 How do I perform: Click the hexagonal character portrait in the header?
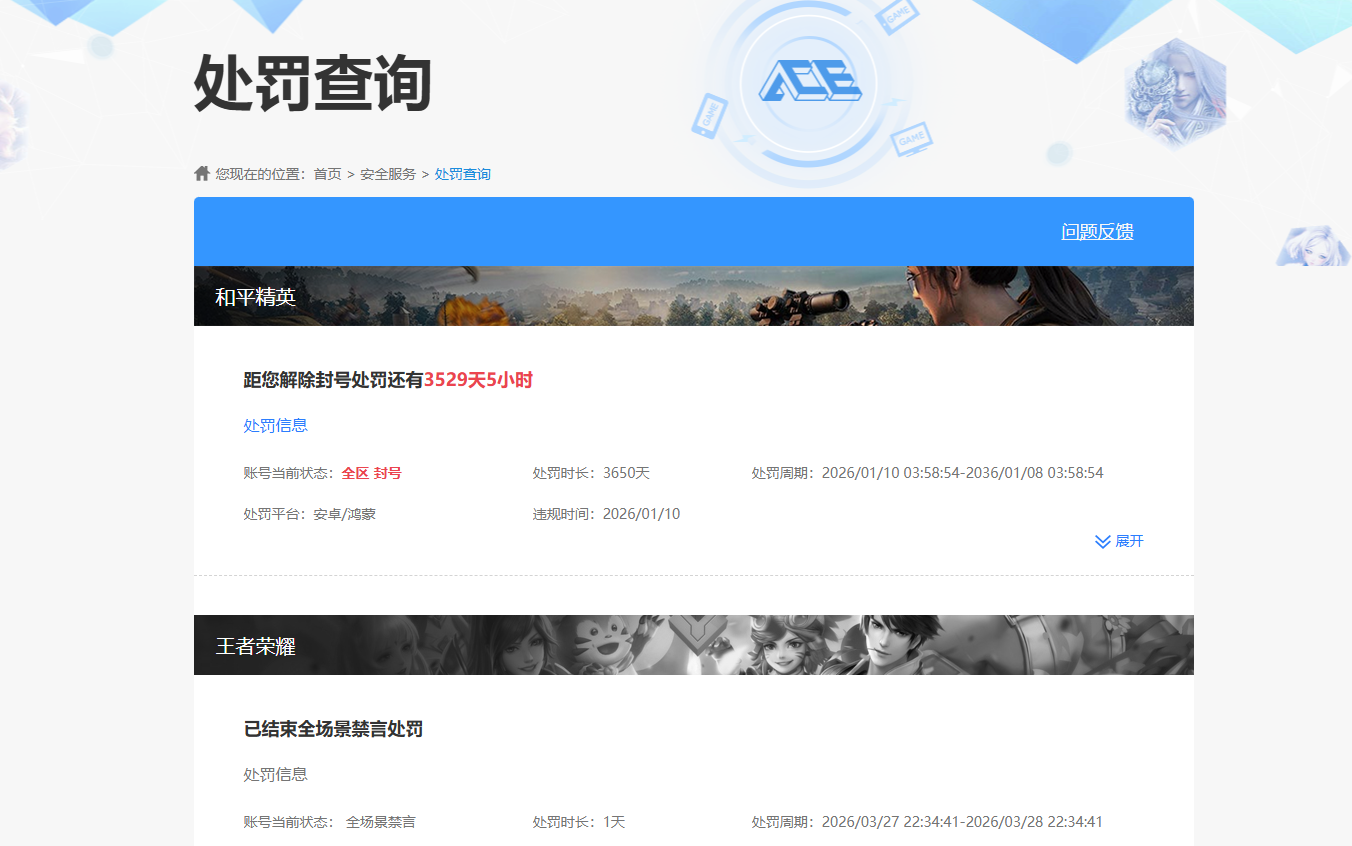tap(1175, 92)
